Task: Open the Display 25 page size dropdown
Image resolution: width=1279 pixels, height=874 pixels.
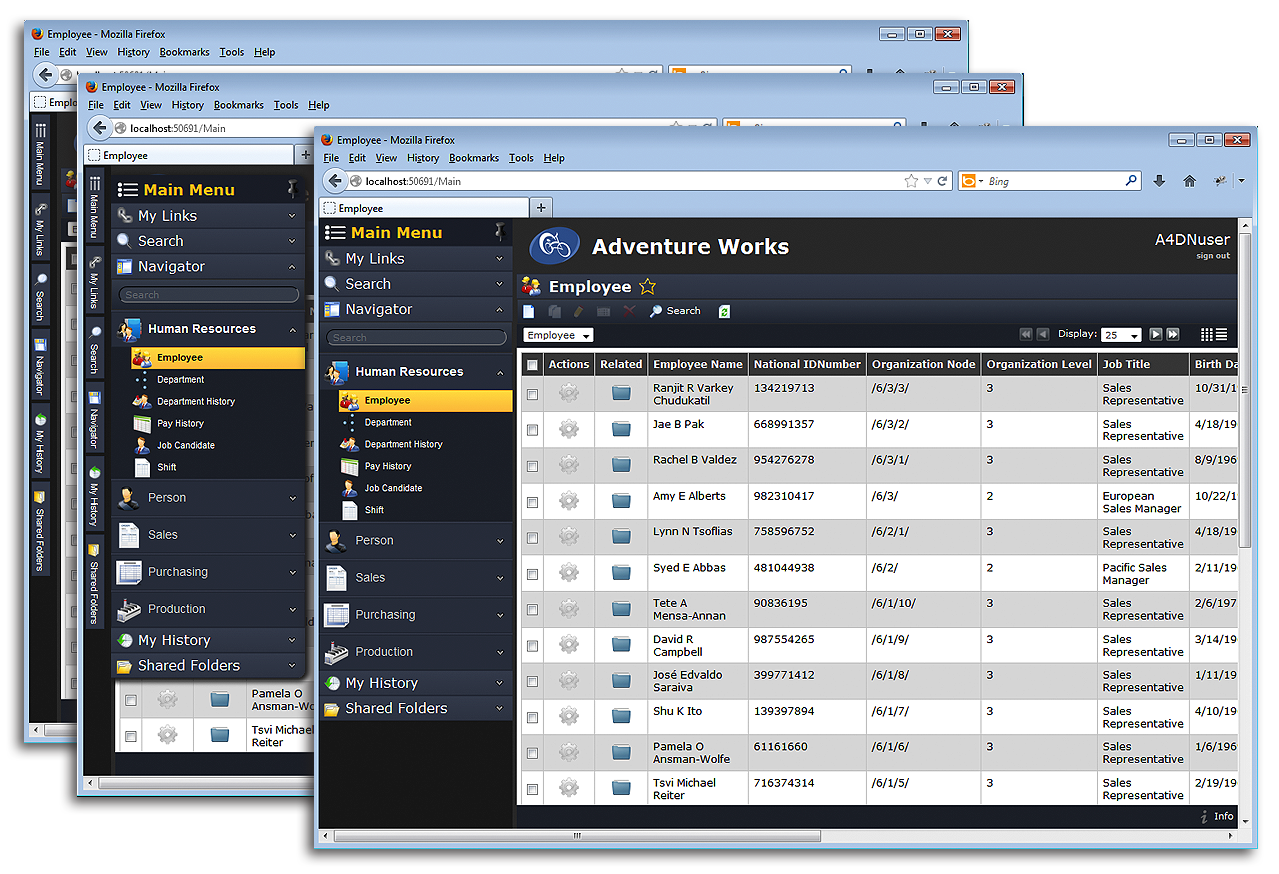Action: tap(1121, 335)
